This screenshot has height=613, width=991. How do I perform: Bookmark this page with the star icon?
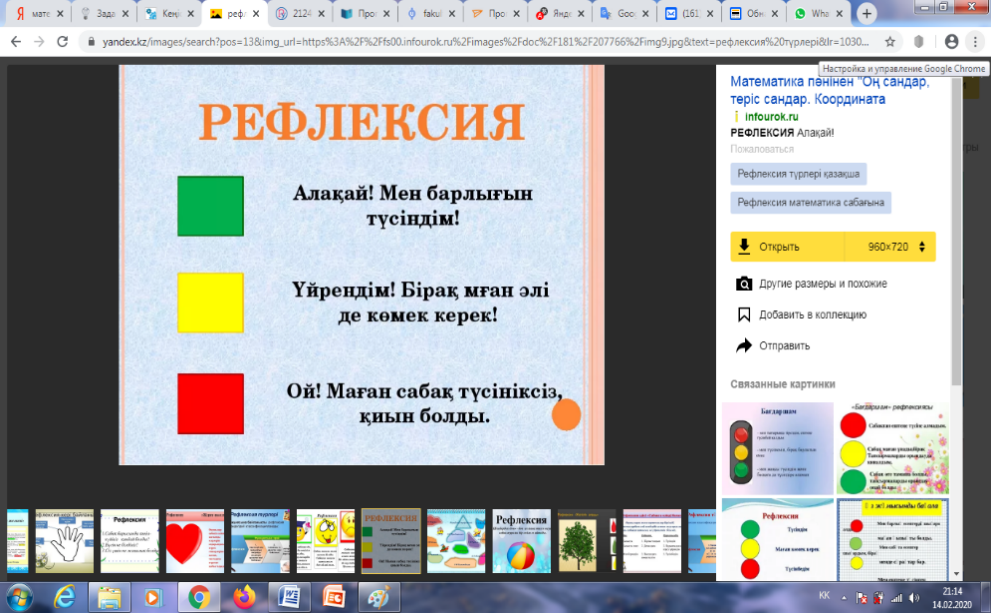coord(890,42)
